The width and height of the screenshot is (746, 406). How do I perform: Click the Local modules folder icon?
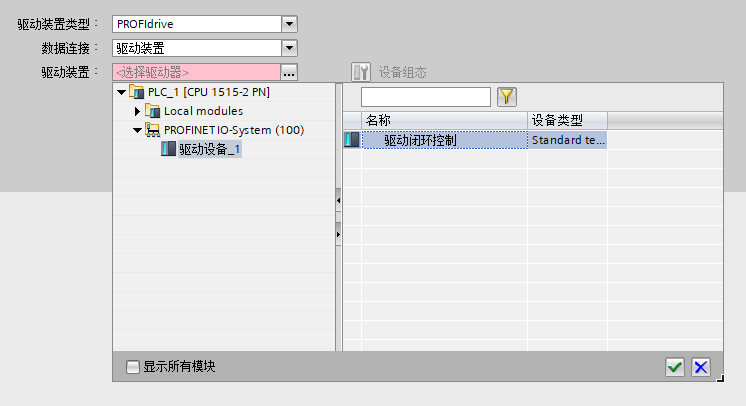153,111
